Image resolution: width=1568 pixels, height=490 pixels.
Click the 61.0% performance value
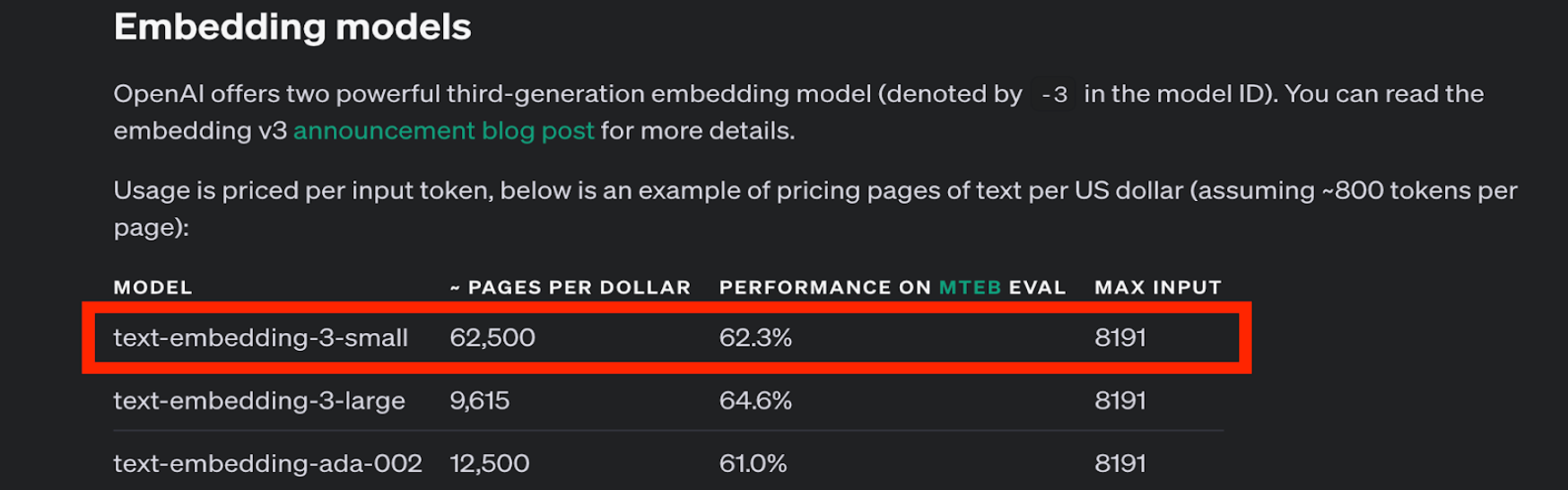click(753, 463)
